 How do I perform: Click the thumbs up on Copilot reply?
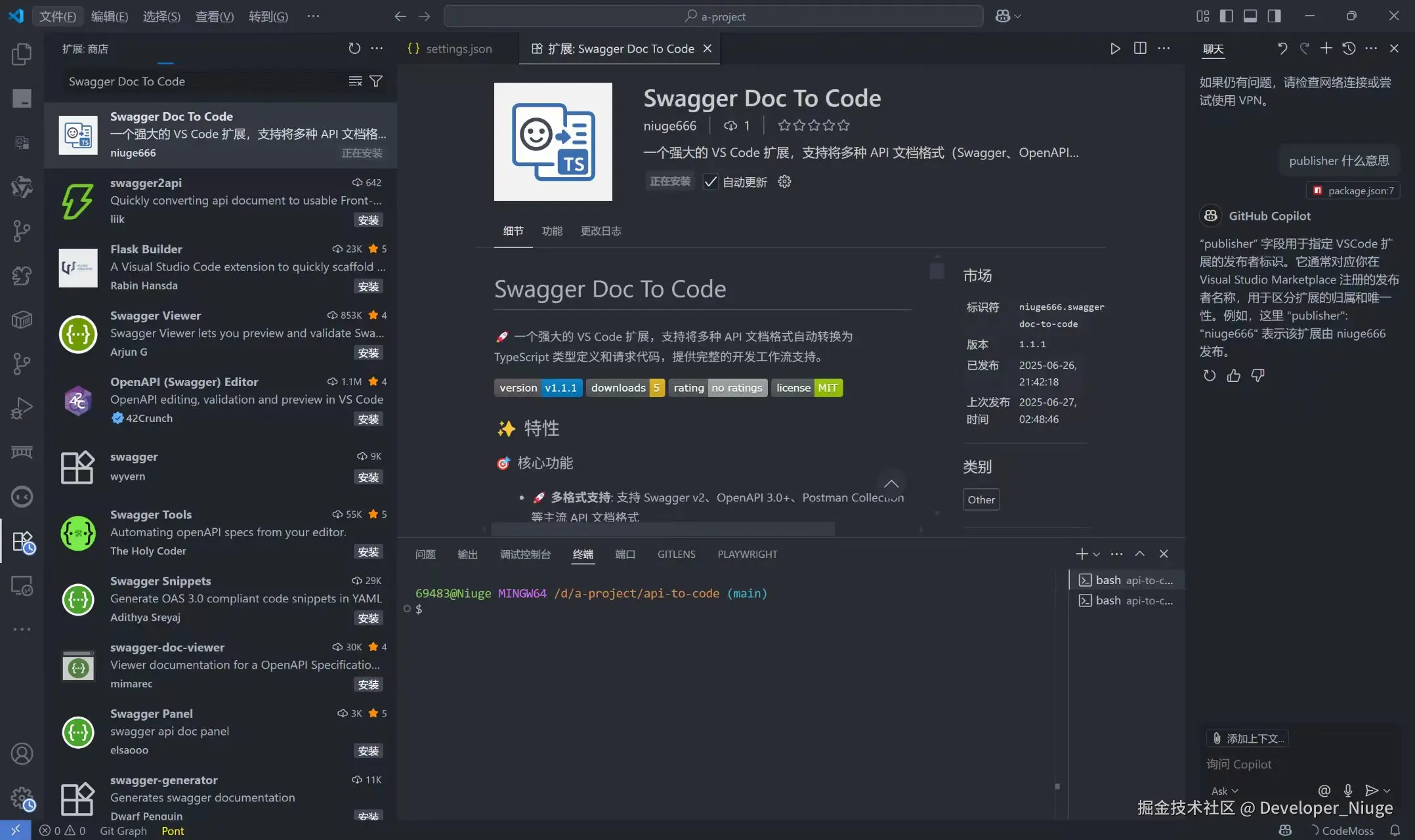click(1234, 375)
